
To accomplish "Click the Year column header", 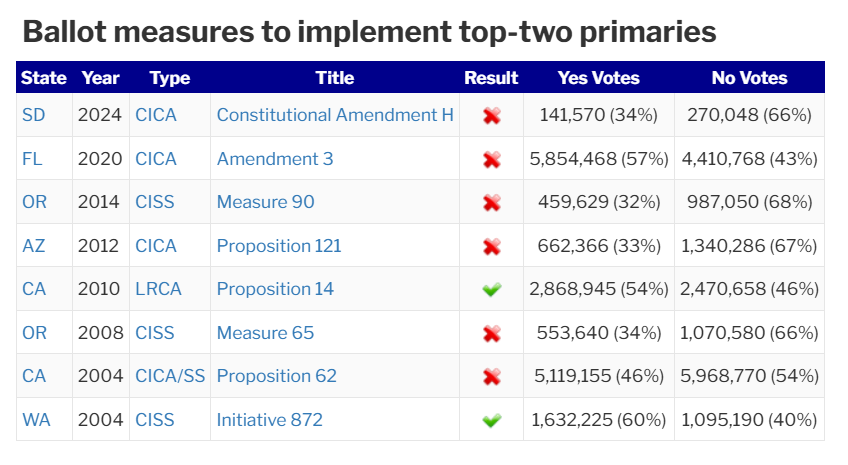I will [100, 77].
